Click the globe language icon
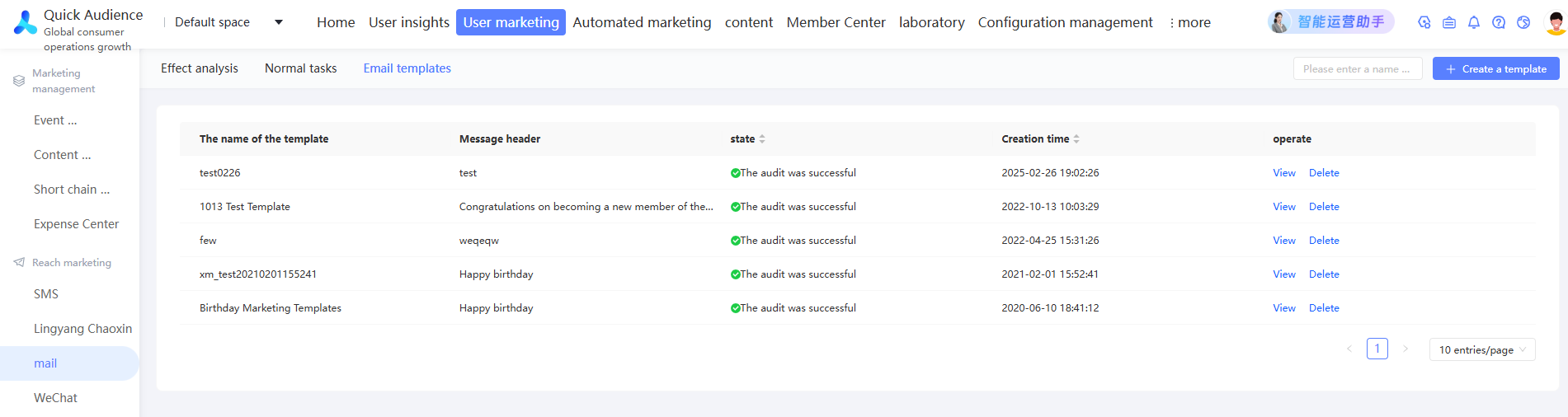Image resolution: width=1568 pixels, height=417 pixels. (x=1523, y=23)
